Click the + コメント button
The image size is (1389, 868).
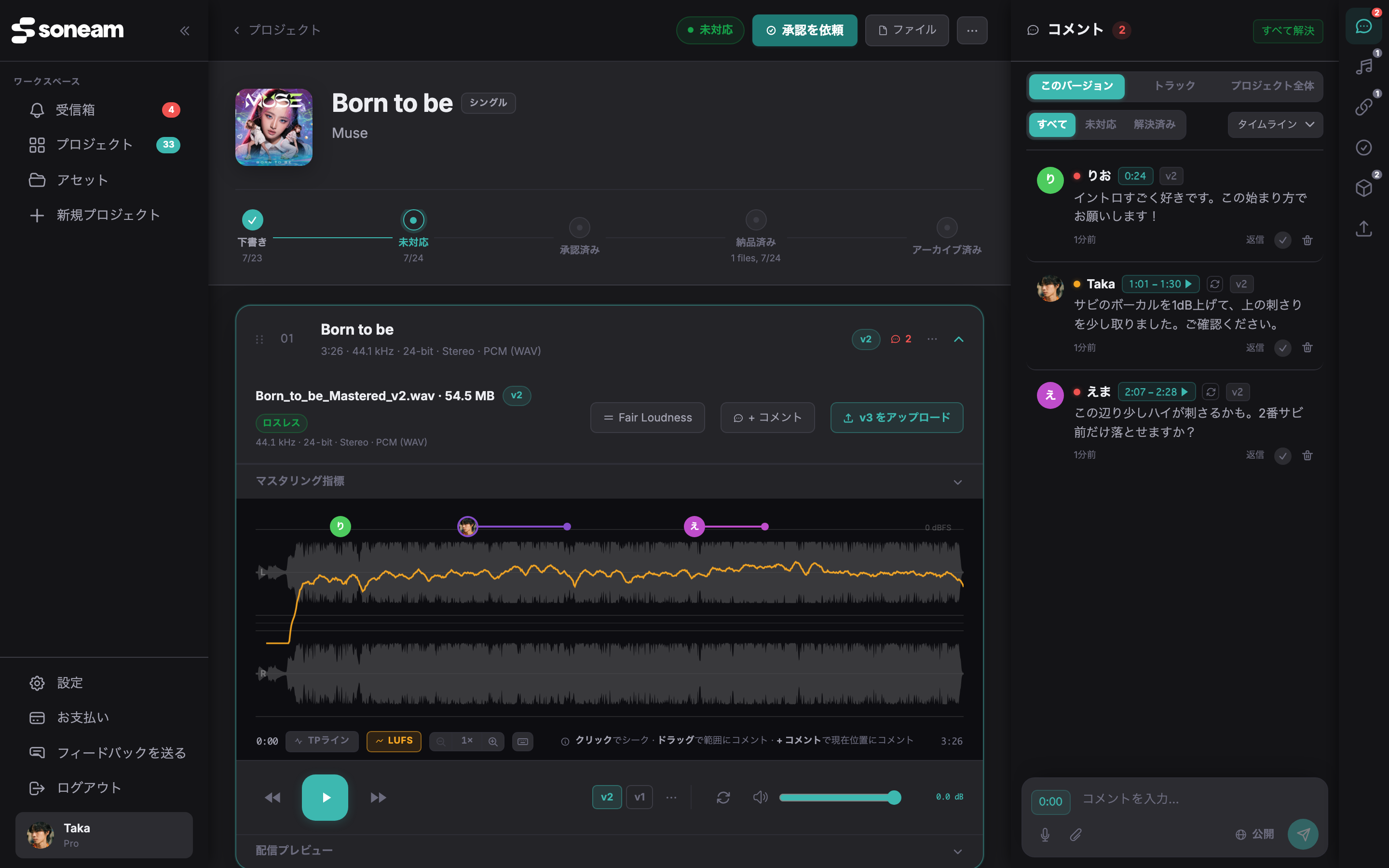click(767, 417)
